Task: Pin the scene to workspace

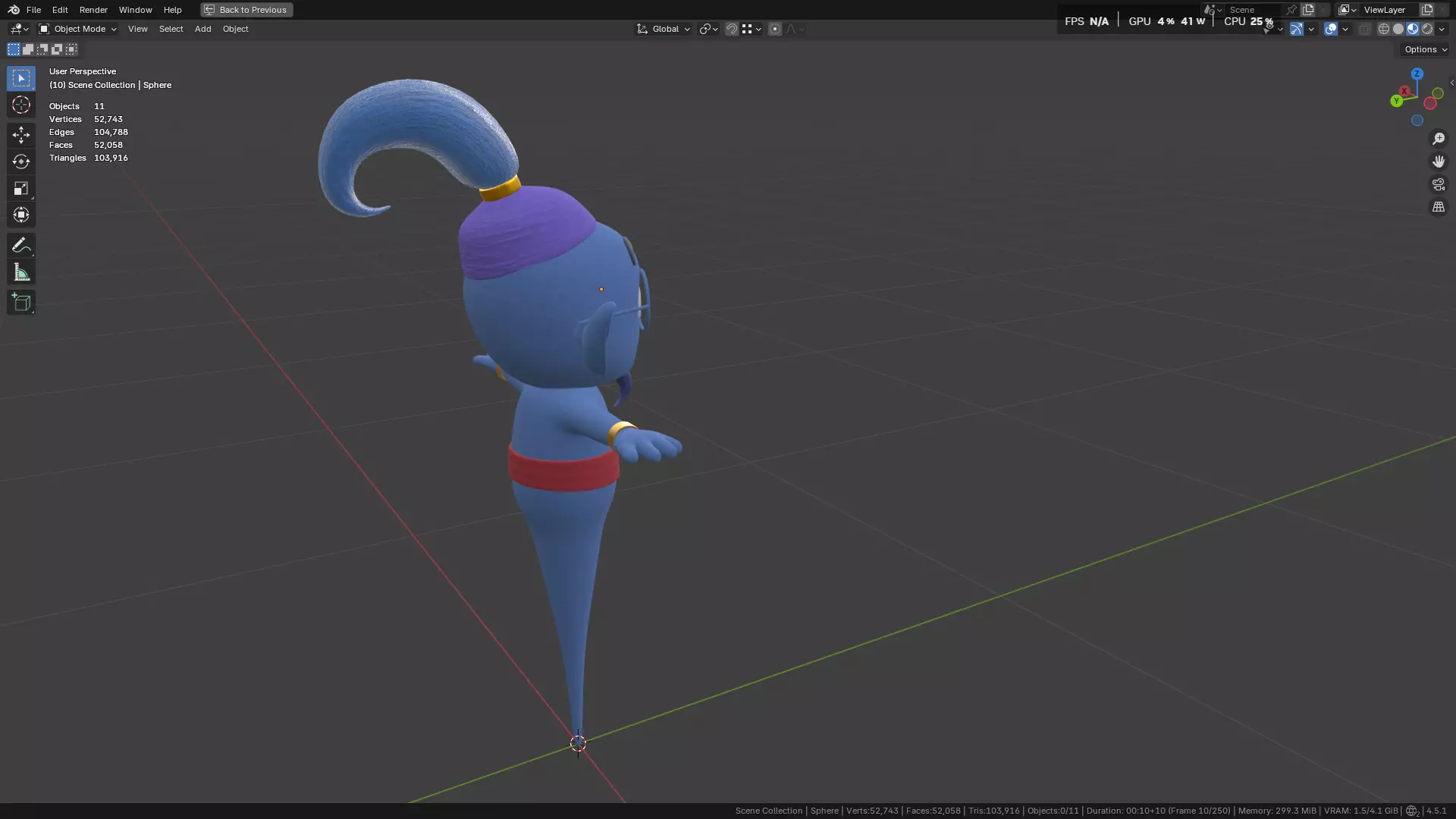Action: (1291, 10)
